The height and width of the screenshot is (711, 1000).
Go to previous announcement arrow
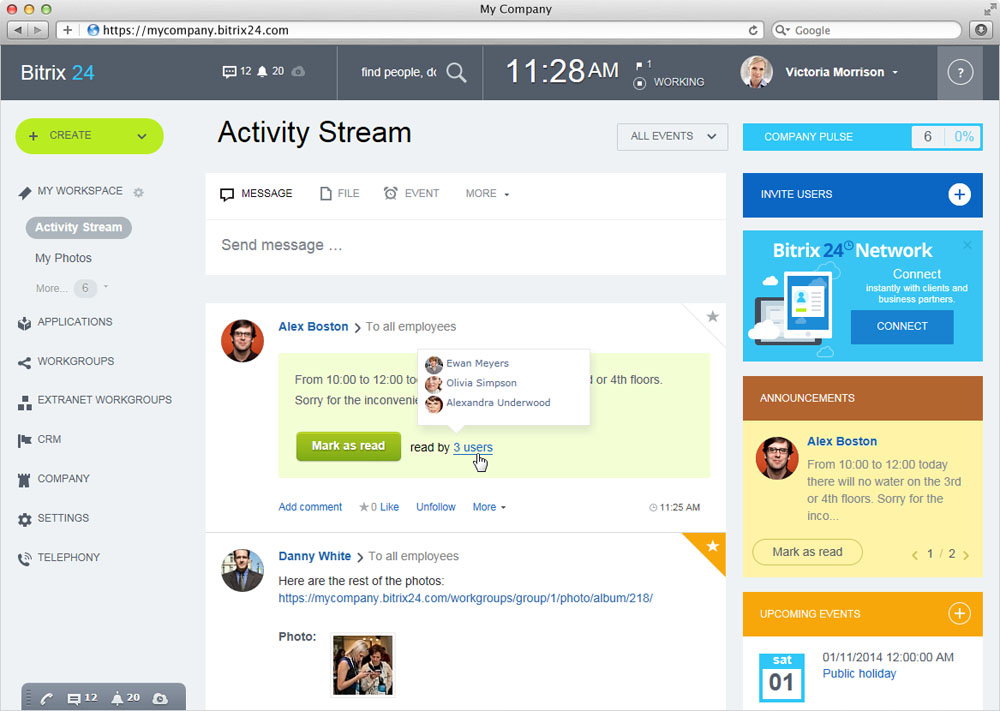pos(915,555)
